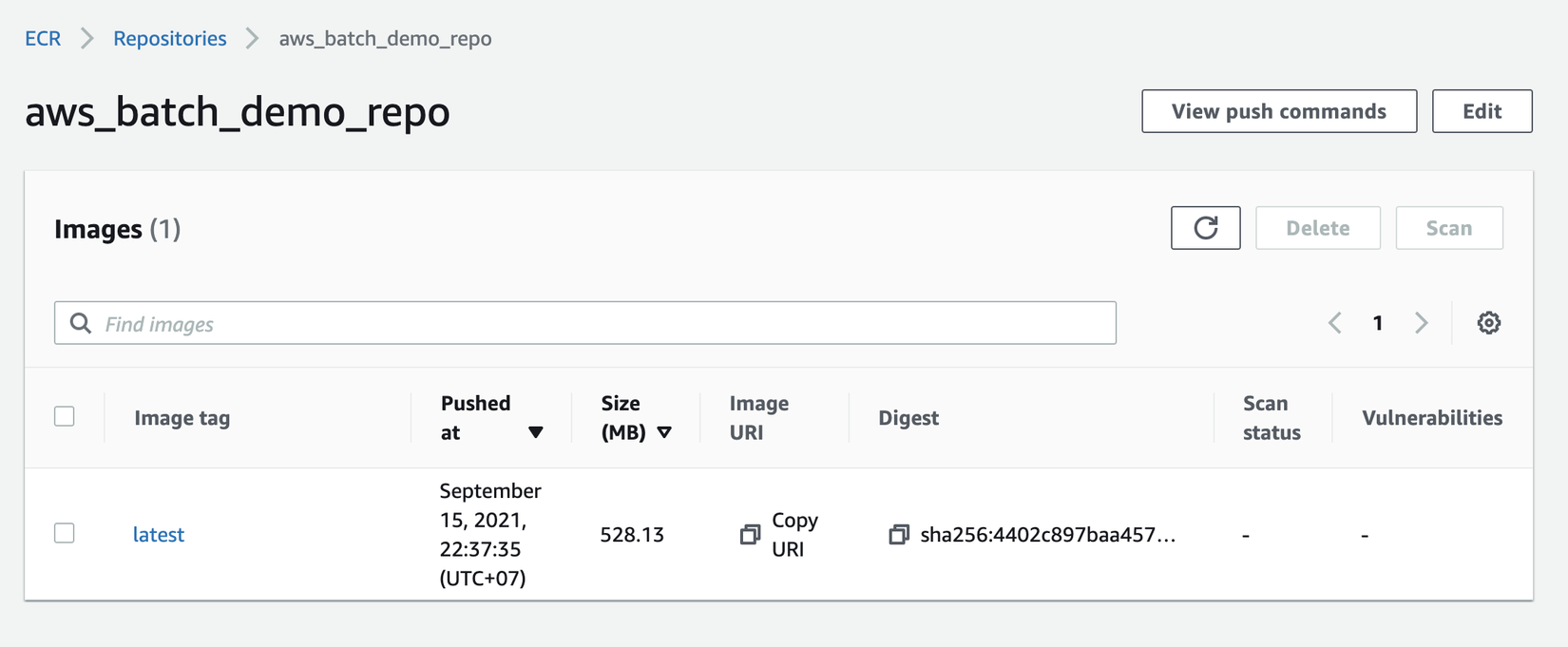
Task: Sort by Pushed at column arrow
Action: pos(536,432)
